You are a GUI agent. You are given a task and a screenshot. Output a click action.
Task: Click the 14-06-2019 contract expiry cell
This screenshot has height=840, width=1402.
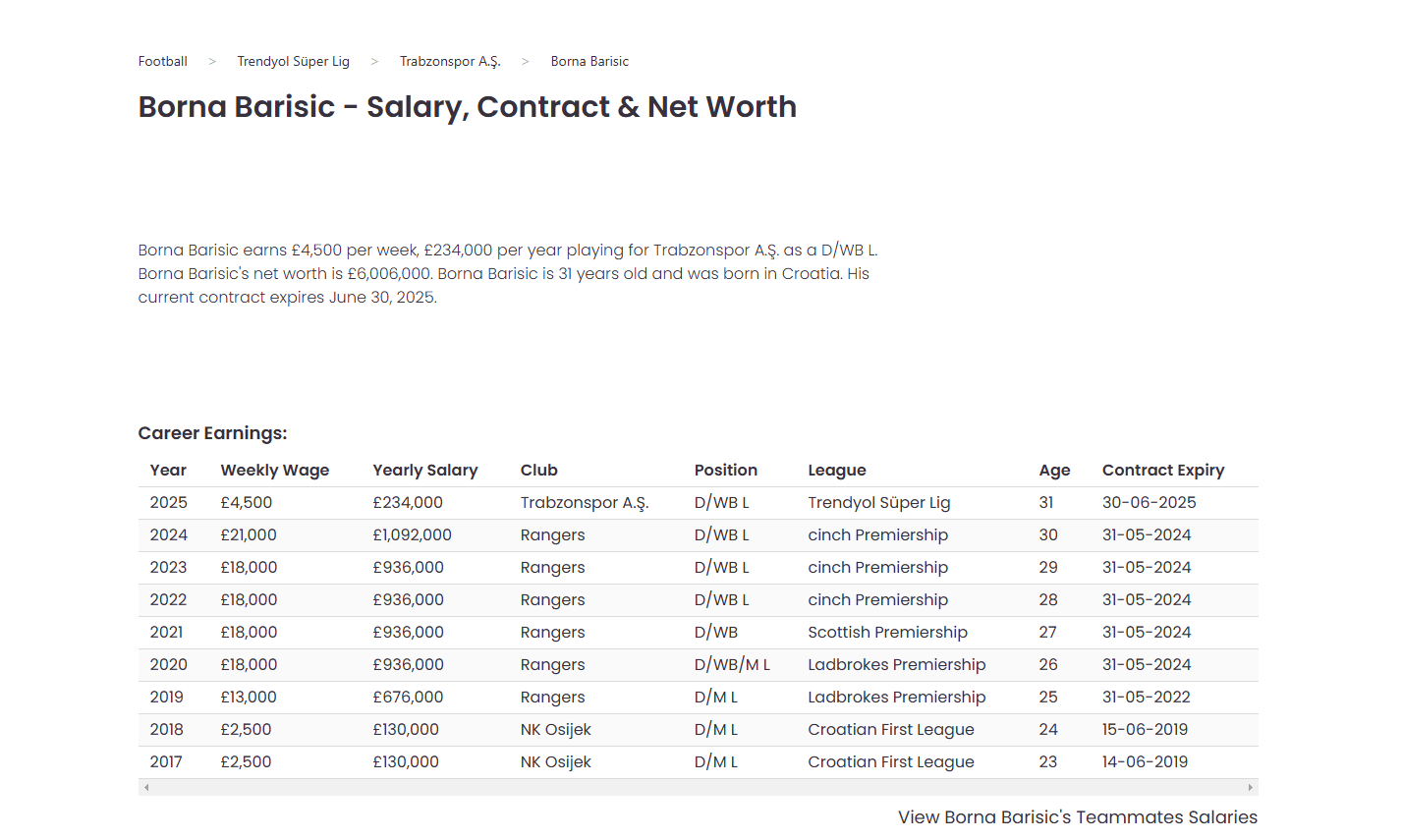[x=1145, y=762]
